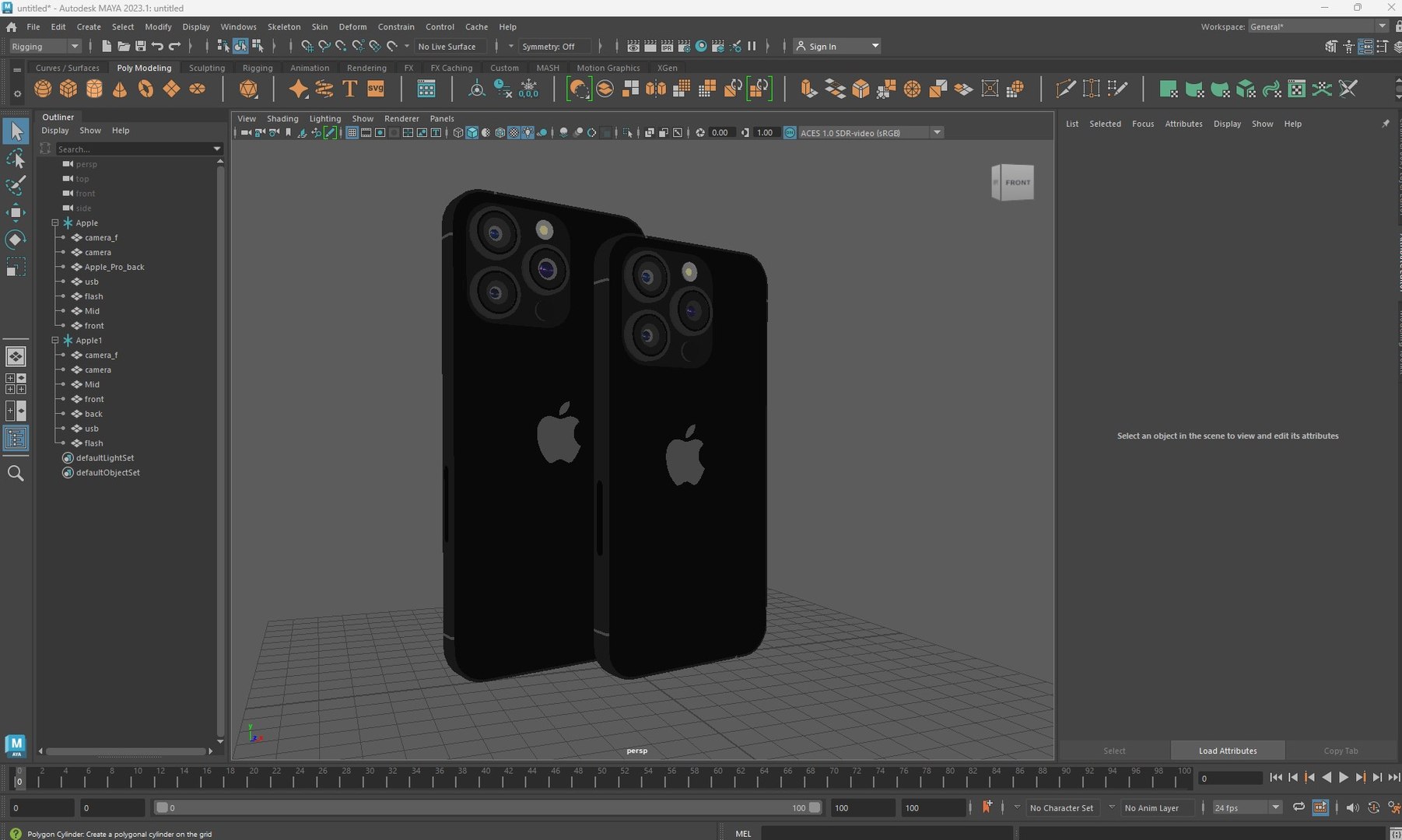1402x840 pixels.
Task: Click the Load Attributes button
Action: [1228, 751]
